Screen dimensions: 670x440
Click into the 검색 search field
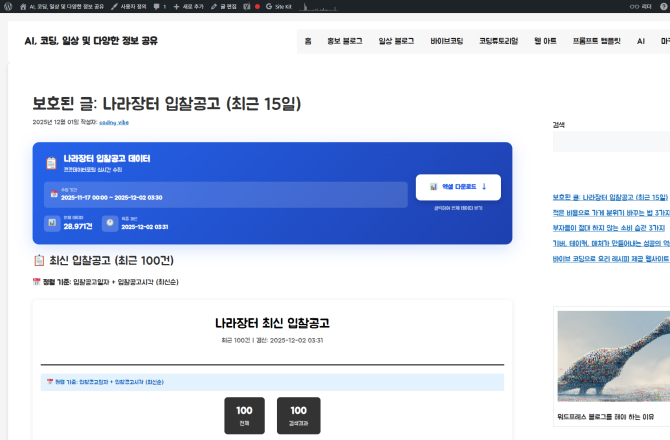[x=610, y=142]
